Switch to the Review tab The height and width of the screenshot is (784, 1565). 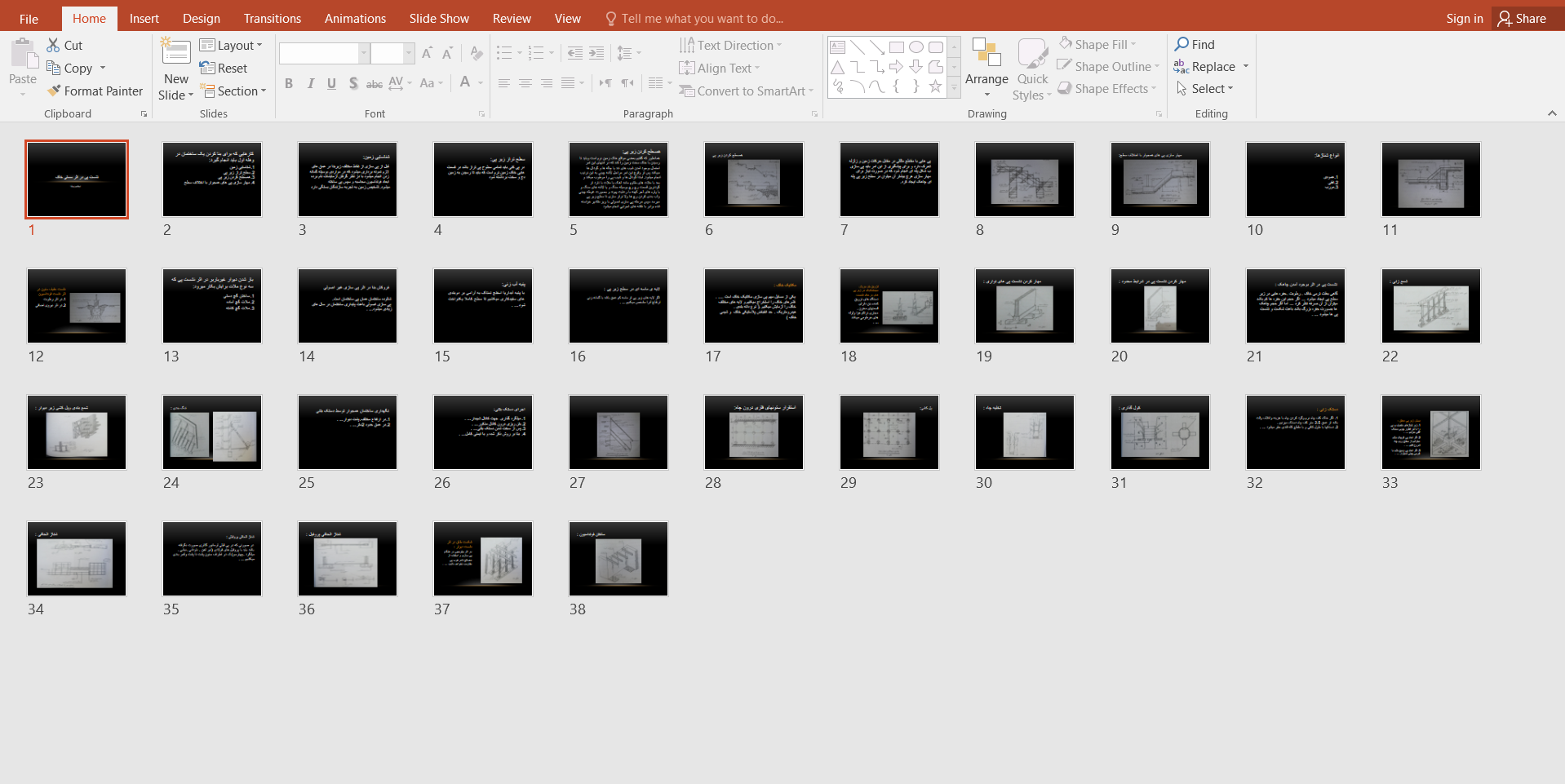[x=512, y=18]
